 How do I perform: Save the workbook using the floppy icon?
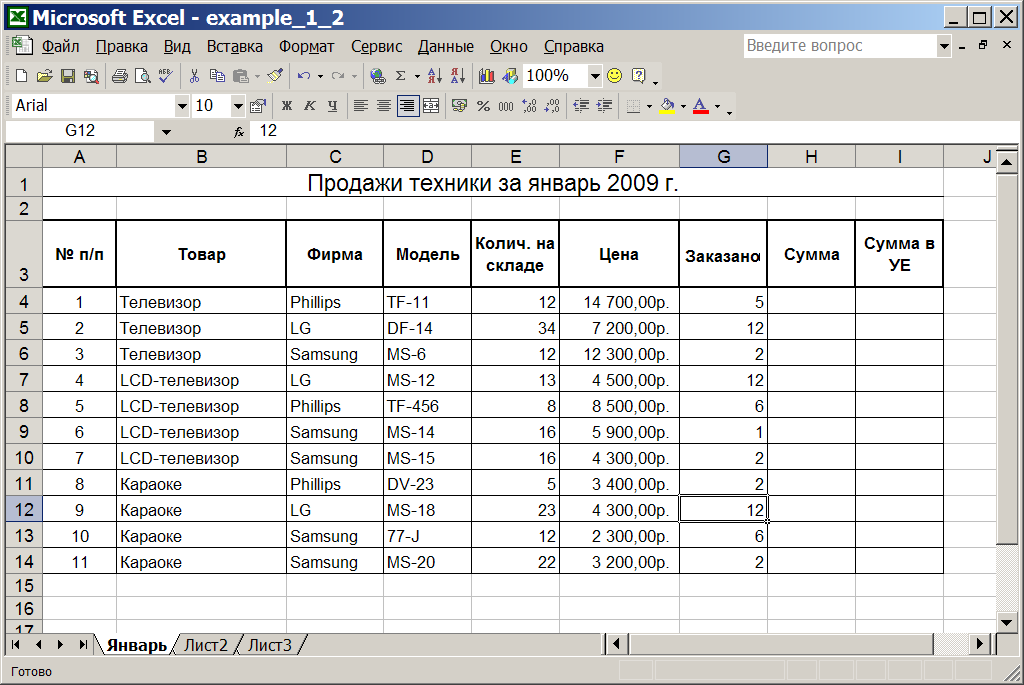pos(67,76)
